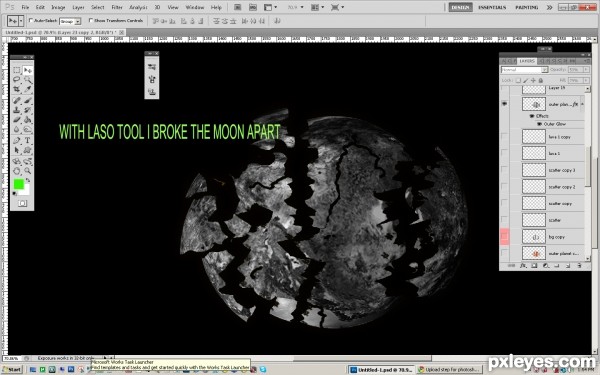
Task: Collapse effects of the outer planet layer
Action: (582, 104)
